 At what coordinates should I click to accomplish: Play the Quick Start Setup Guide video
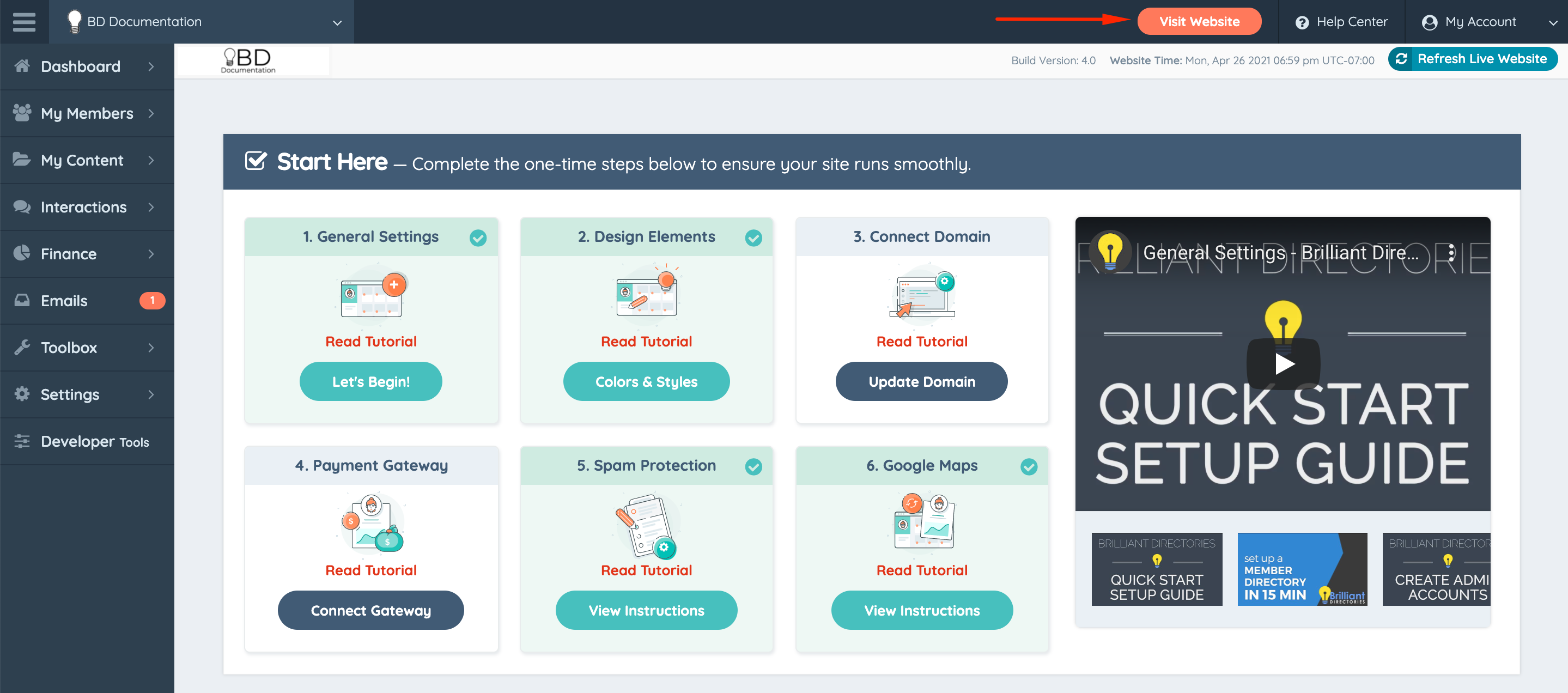1283,364
